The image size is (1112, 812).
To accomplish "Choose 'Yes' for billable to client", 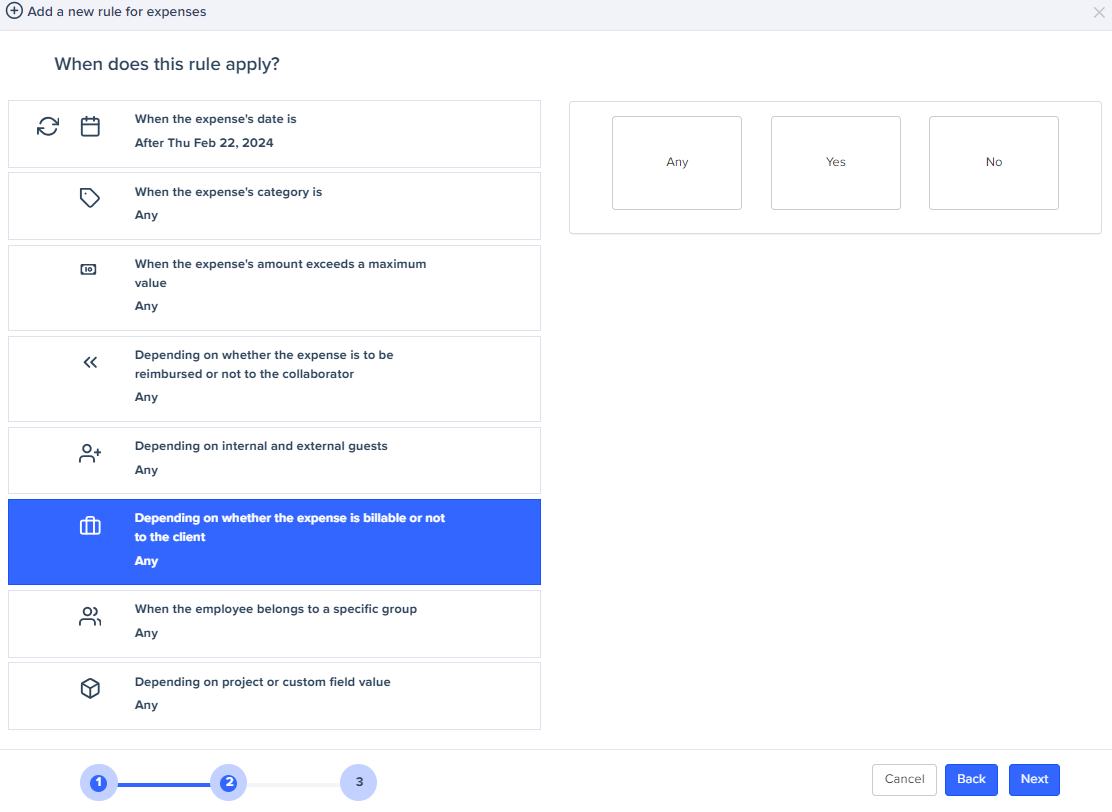I will coord(835,163).
